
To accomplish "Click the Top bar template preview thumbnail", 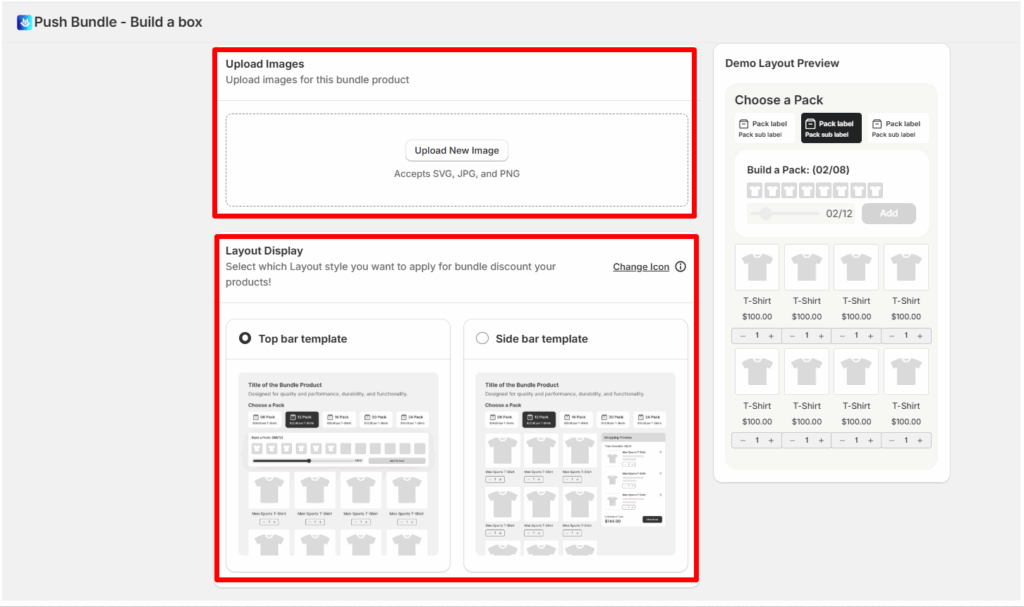I will tap(338, 464).
